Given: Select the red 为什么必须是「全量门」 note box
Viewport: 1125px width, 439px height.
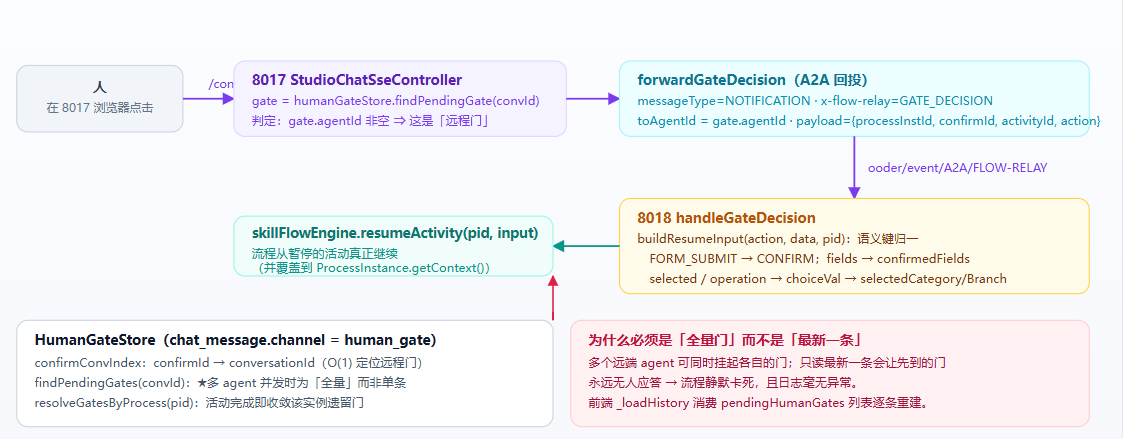Looking at the screenshot, I should (x=830, y=374).
